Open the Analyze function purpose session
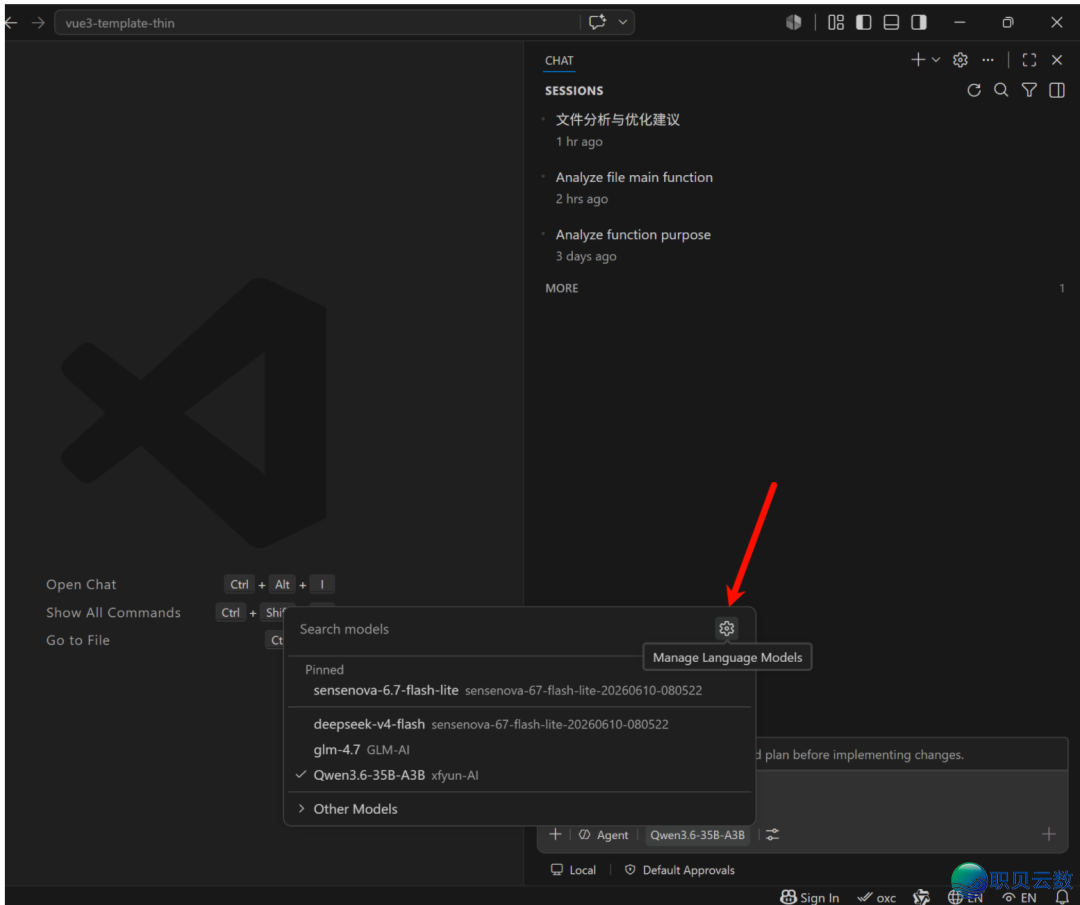Image resolution: width=1080 pixels, height=905 pixels. tap(802, 245)
